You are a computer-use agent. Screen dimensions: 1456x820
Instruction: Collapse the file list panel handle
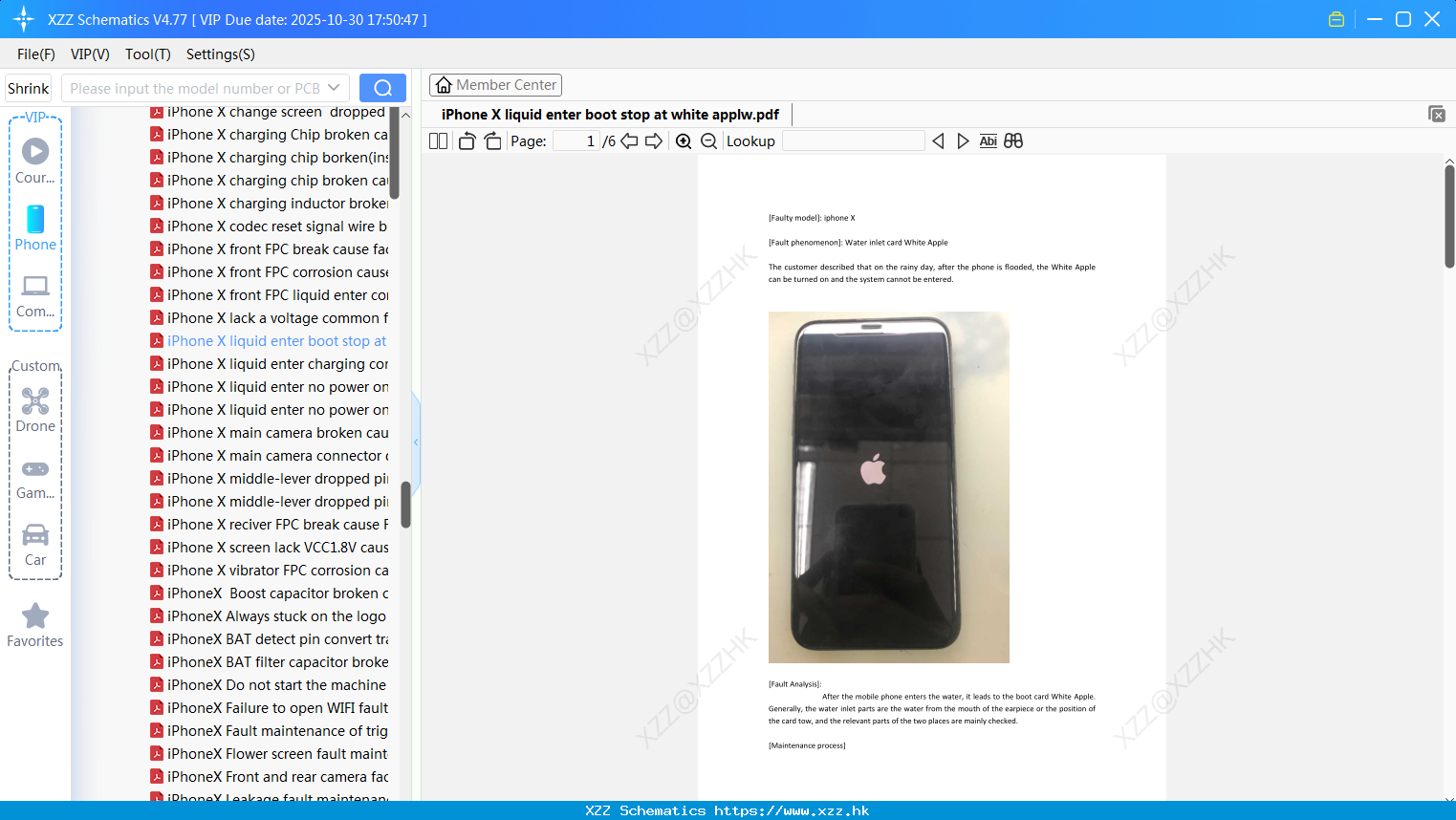coord(416,442)
